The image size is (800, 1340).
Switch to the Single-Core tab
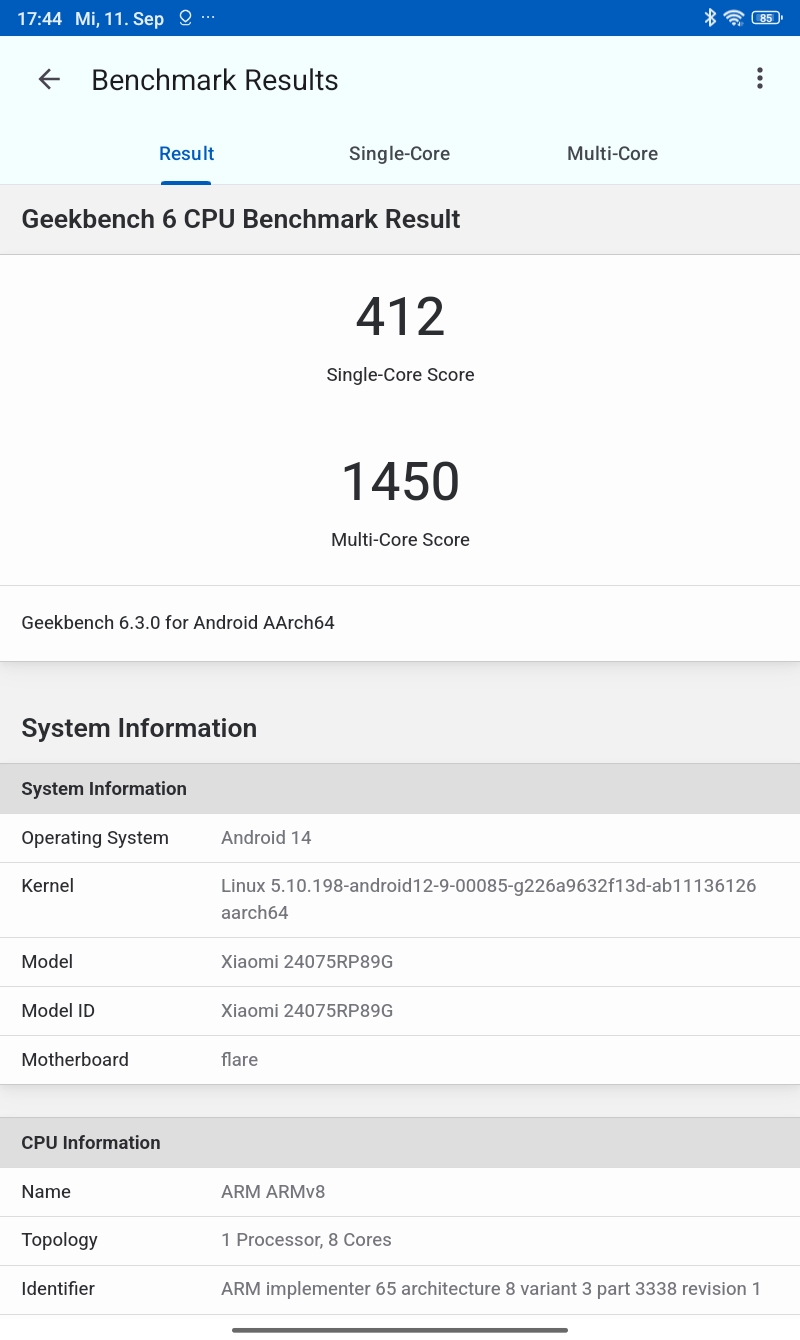[x=399, y=154]
